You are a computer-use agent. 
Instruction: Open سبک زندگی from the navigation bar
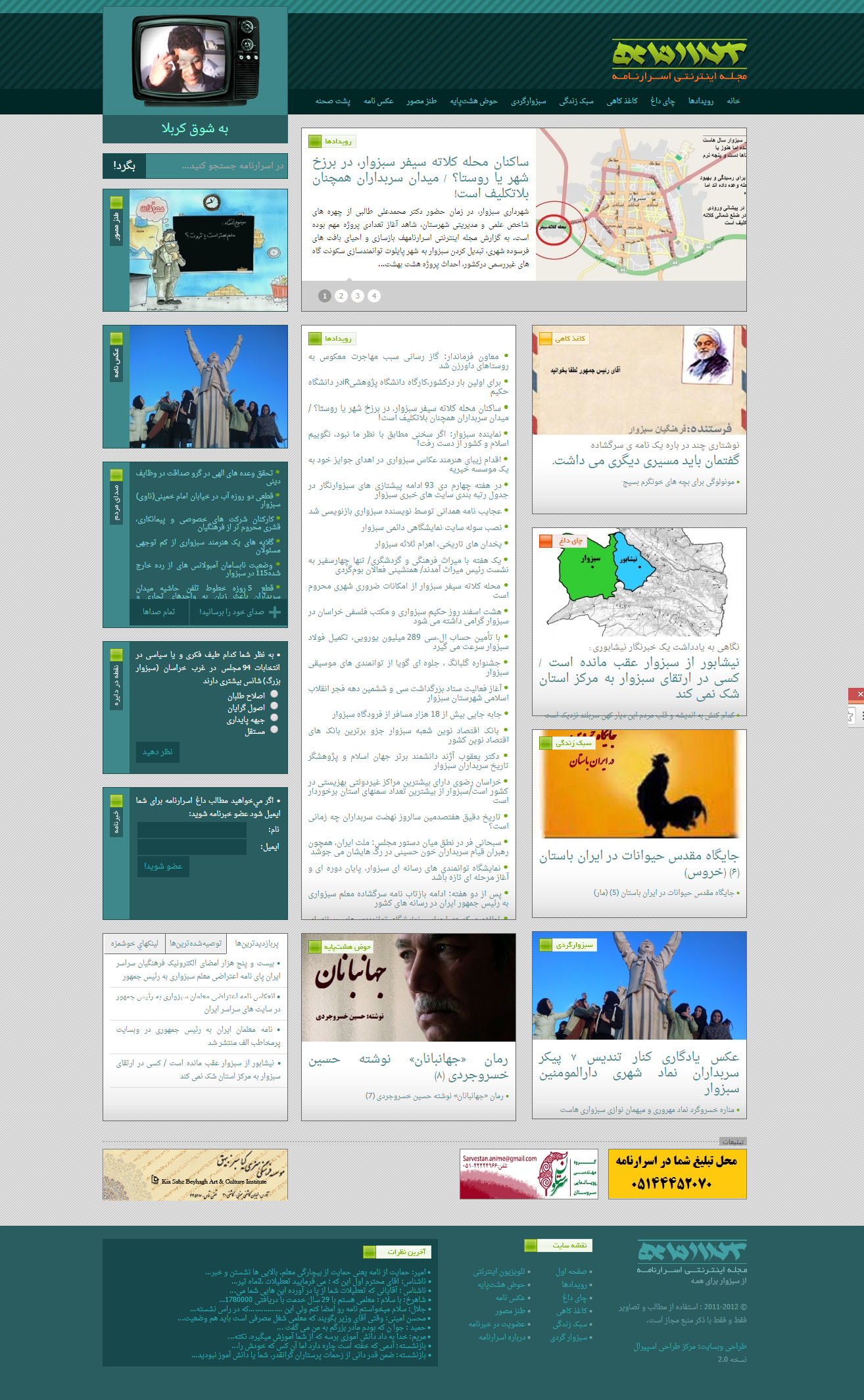pos(576,101)
